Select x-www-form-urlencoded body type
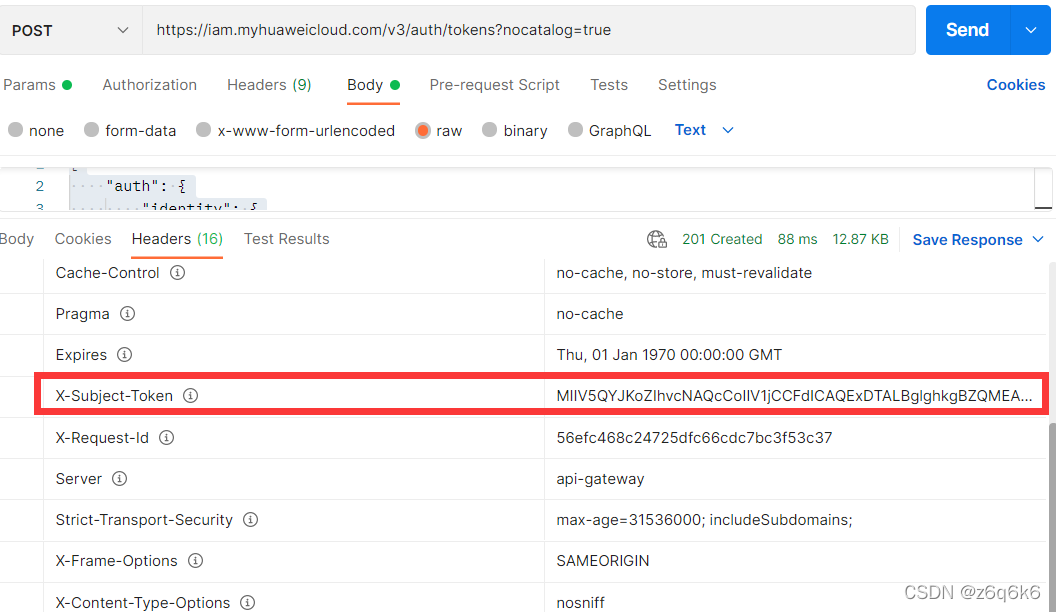Viewport: 1056px width, 612px height. [203, 130]
